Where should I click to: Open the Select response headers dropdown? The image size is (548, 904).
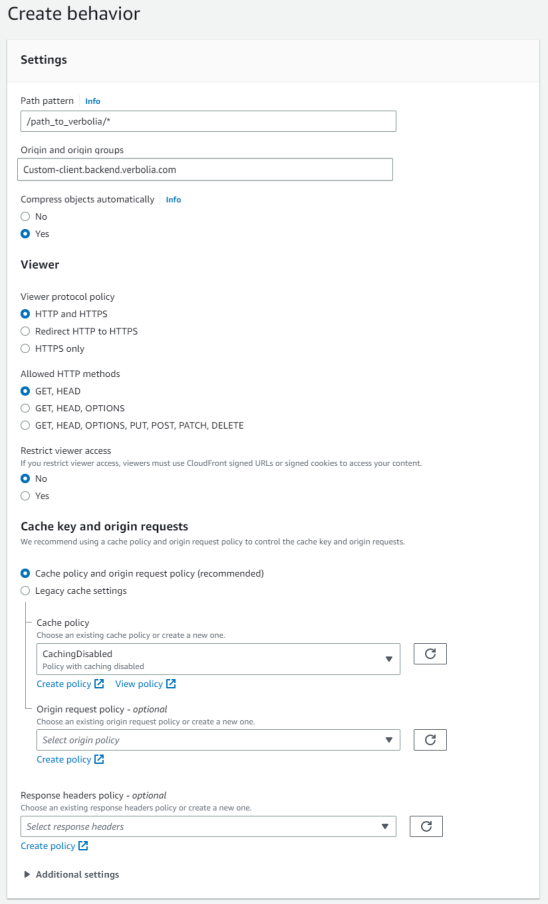(x=208, y=826)
